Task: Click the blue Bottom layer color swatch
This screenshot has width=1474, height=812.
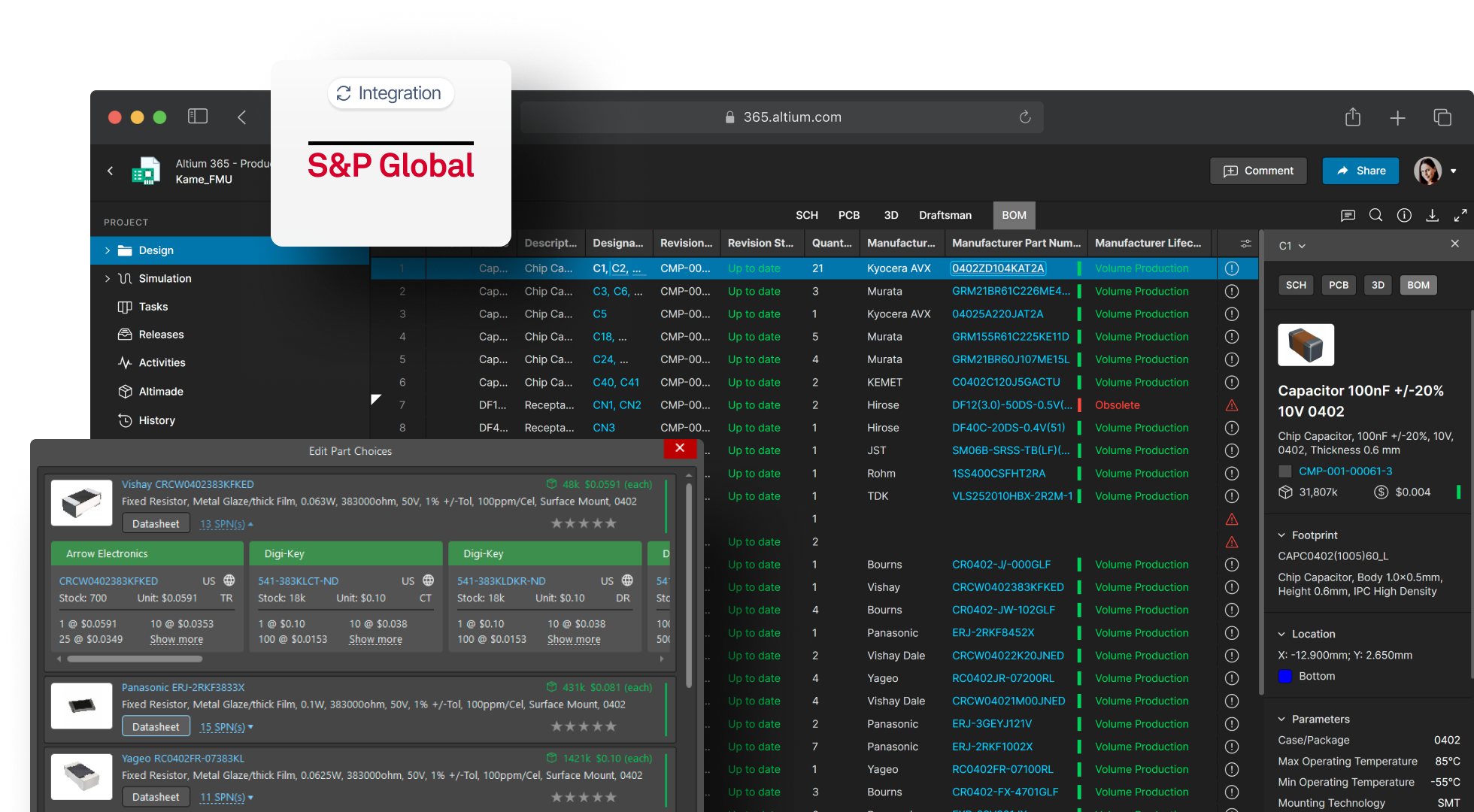Action: click(x=1285, y=676)
